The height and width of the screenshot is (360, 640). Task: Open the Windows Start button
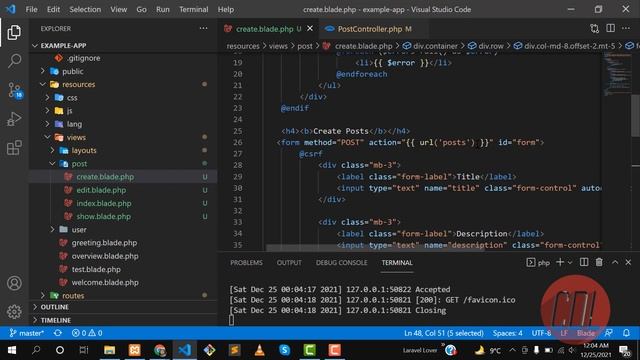coord(12,350)
